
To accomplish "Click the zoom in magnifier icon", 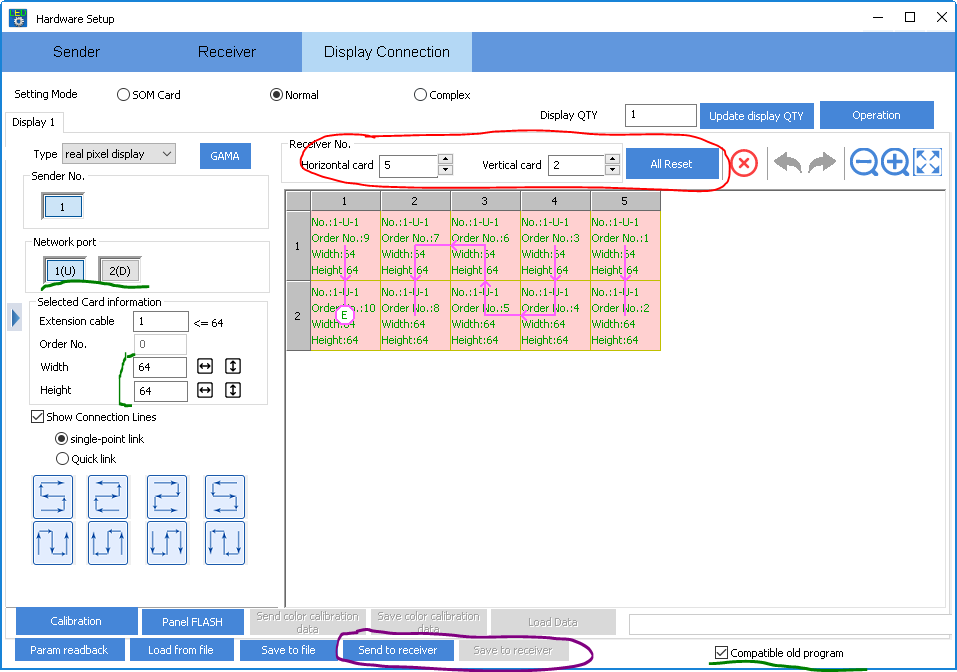I will click(895, 162).
